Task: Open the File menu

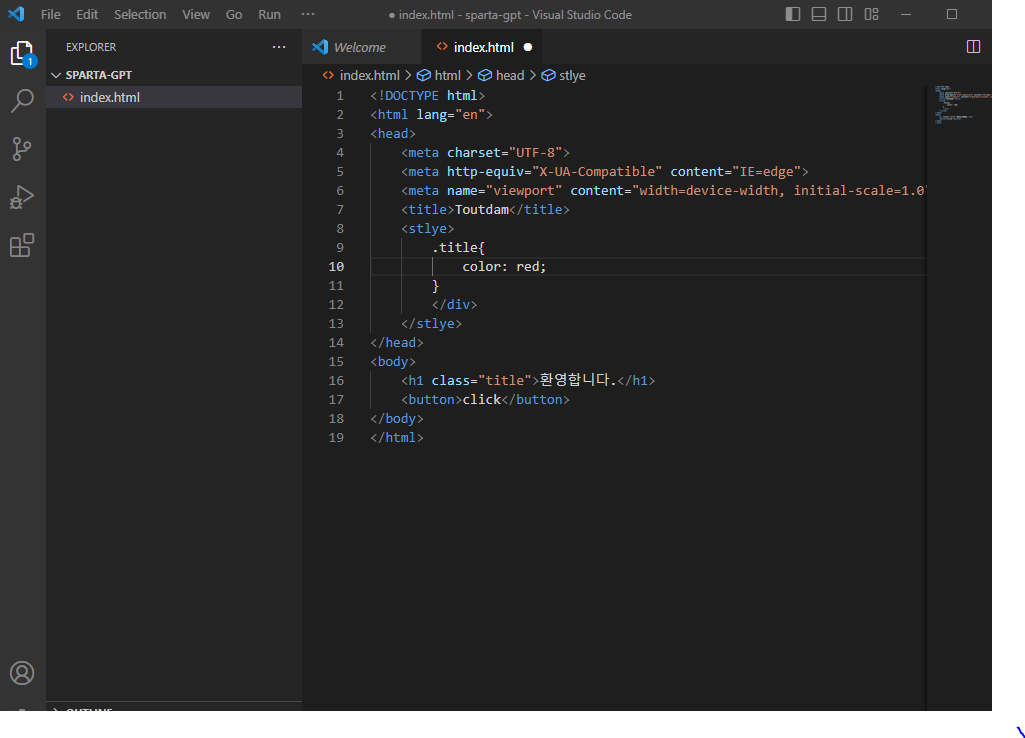Action: click(x=50, y=14)
